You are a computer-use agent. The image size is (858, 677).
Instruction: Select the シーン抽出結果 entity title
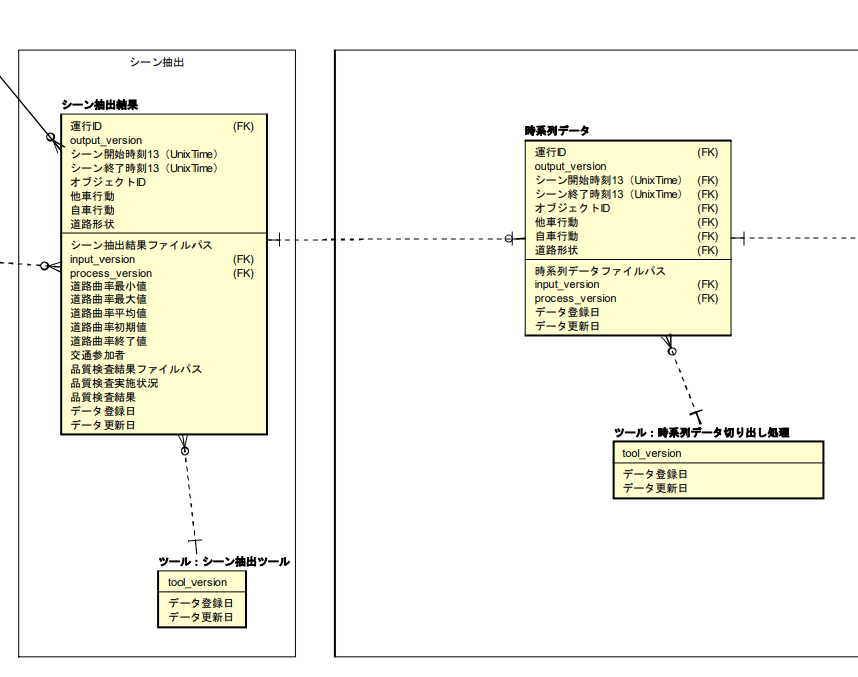coord(99,104)
